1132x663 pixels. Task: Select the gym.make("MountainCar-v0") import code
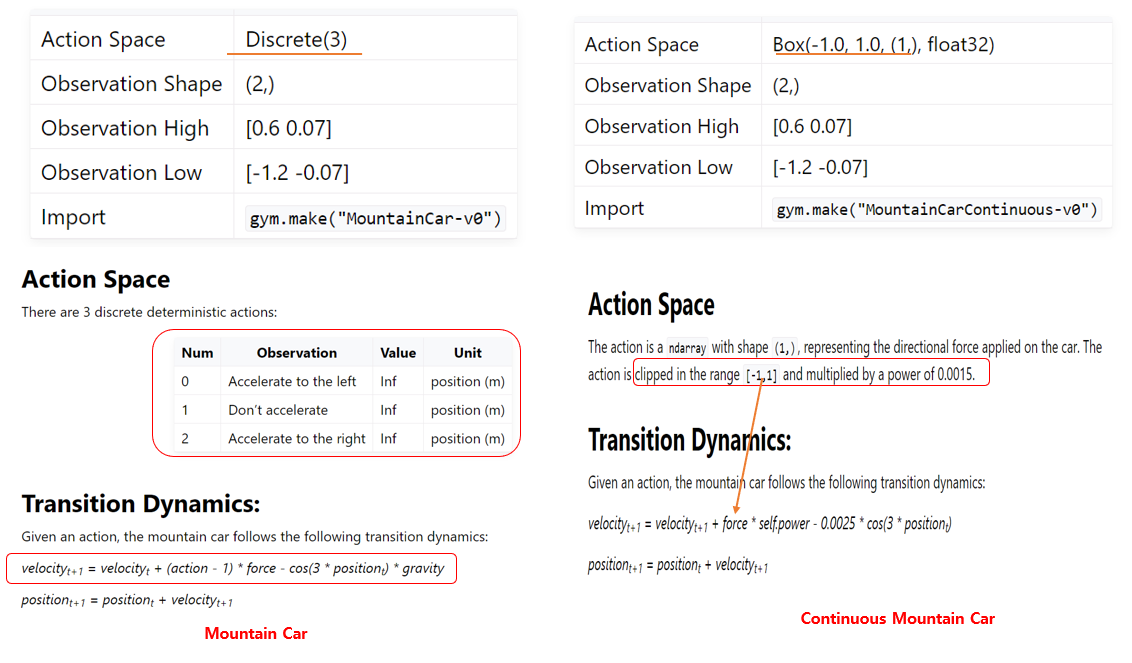(375, 219)
